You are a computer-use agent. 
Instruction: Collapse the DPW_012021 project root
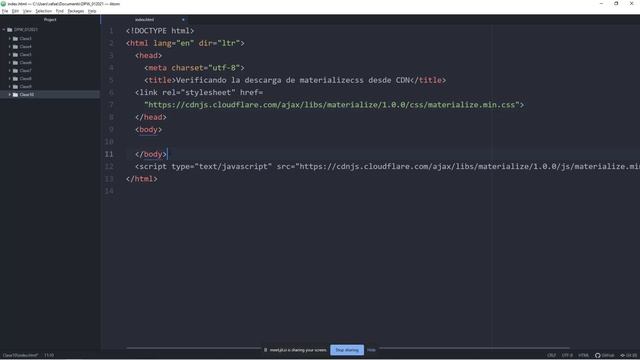pos(4,30)
